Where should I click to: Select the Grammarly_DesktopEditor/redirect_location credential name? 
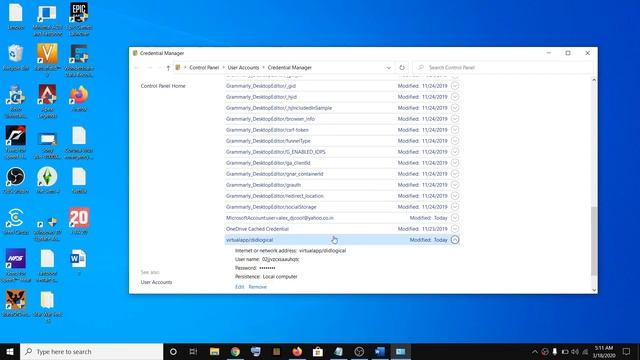tap(275, 196)
